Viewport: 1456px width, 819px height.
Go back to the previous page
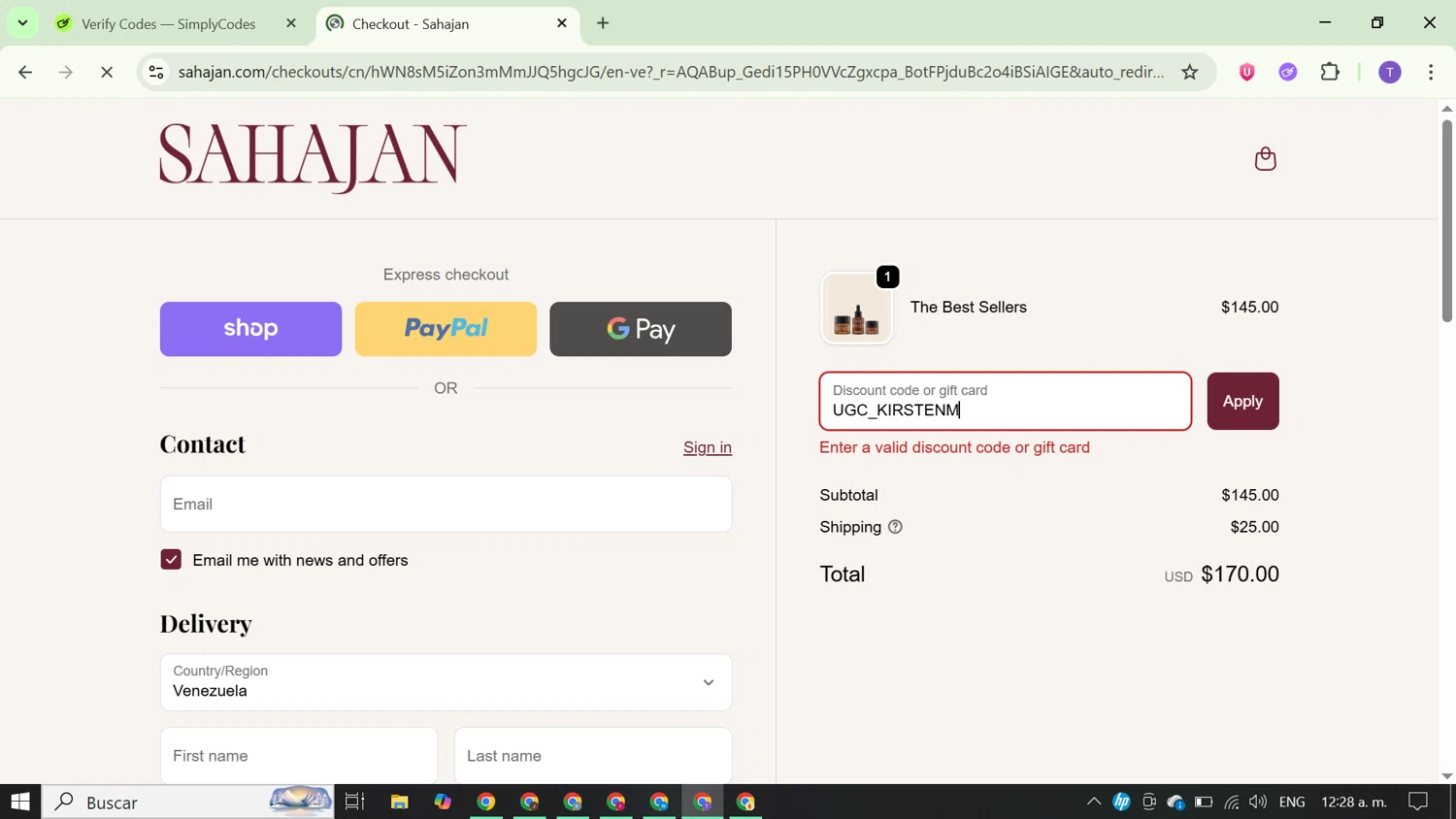tap(25, 72)
